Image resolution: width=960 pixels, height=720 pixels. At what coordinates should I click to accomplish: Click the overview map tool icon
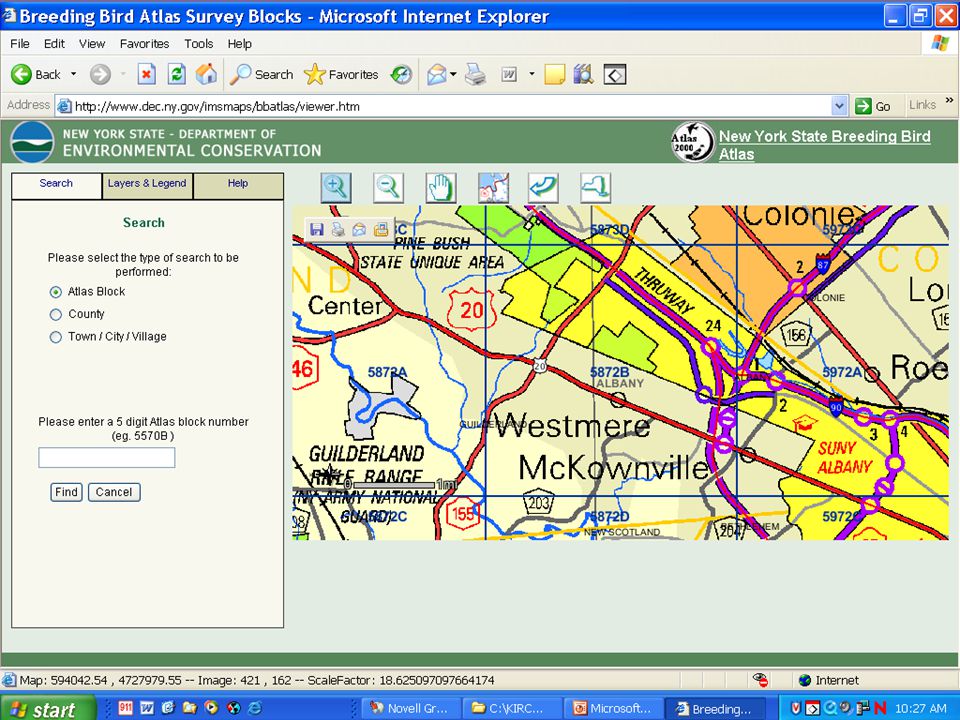(493, 187)
